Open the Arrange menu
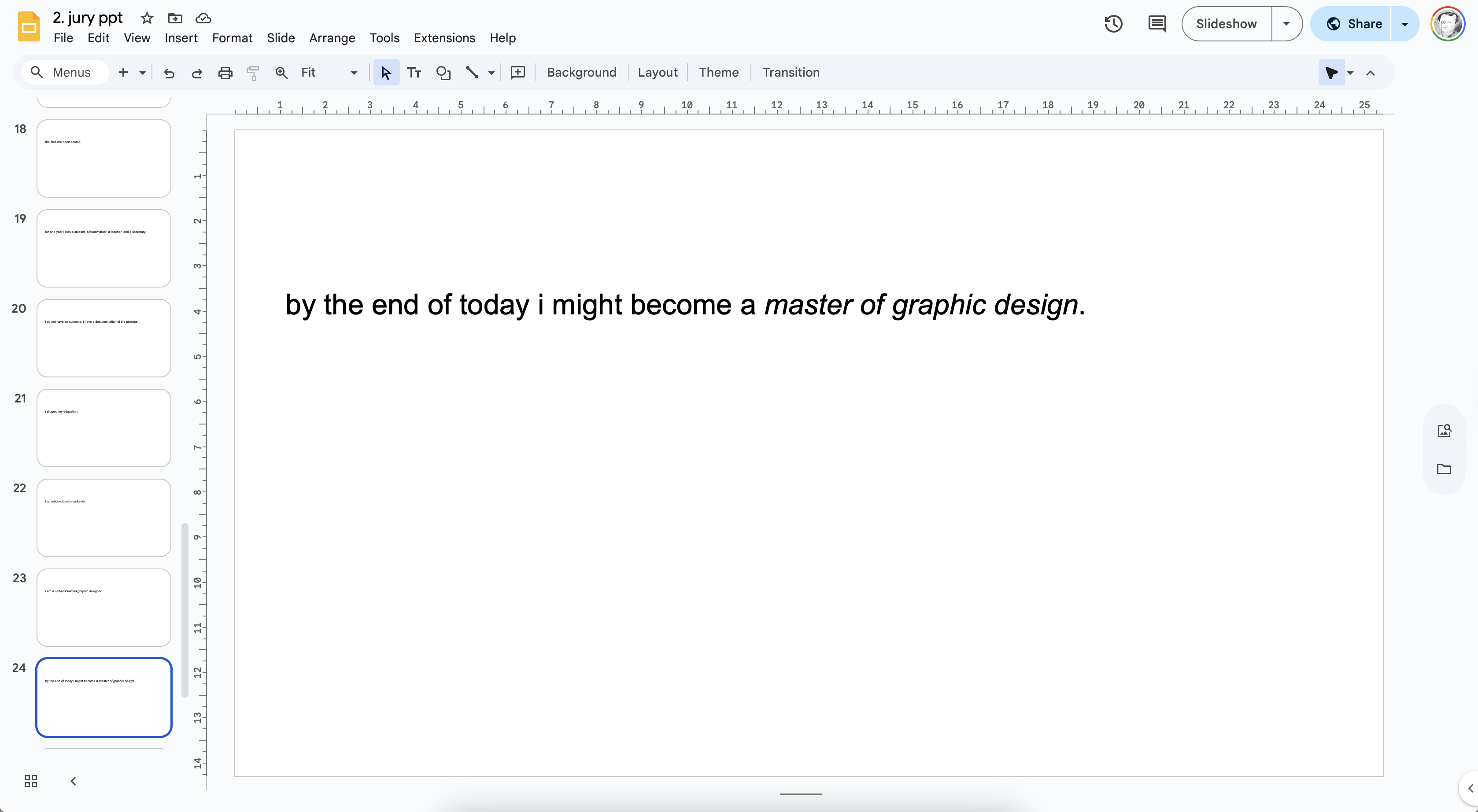Image resolution: width=1478 pixels, height=812 pixels. click(332, 38)
